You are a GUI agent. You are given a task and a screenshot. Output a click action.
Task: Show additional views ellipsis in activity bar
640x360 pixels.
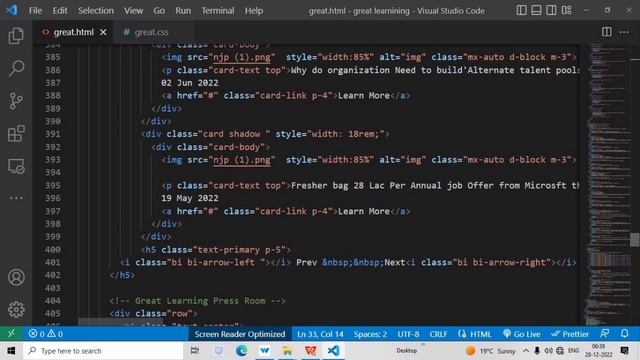(x=16, y=198)
